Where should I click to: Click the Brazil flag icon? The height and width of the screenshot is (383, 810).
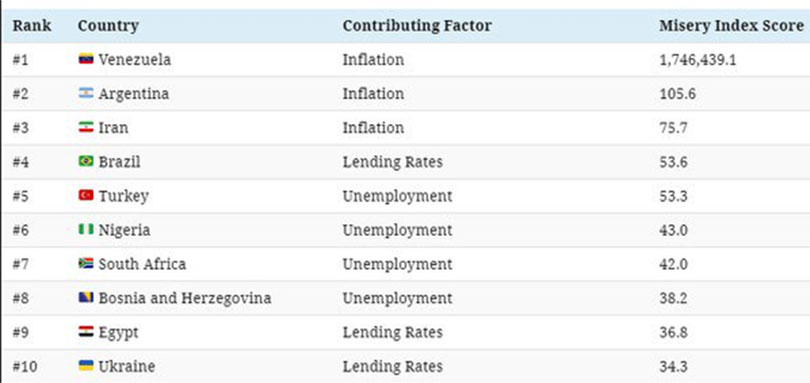point(86,161)
